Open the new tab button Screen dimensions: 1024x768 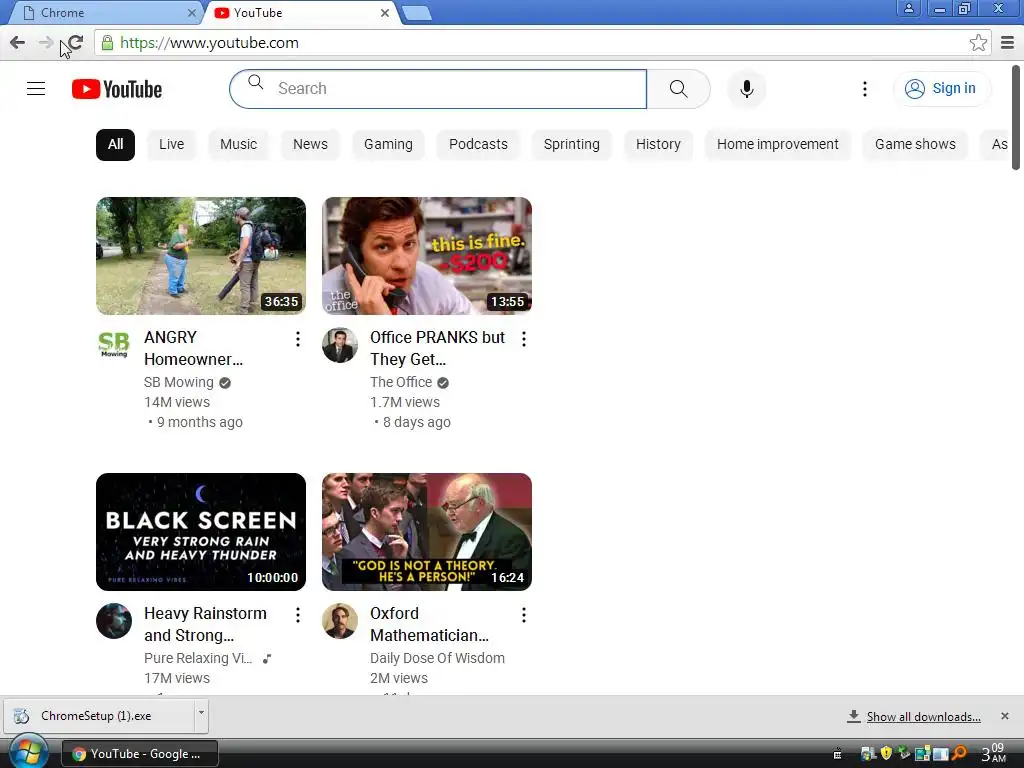(417, 13)
